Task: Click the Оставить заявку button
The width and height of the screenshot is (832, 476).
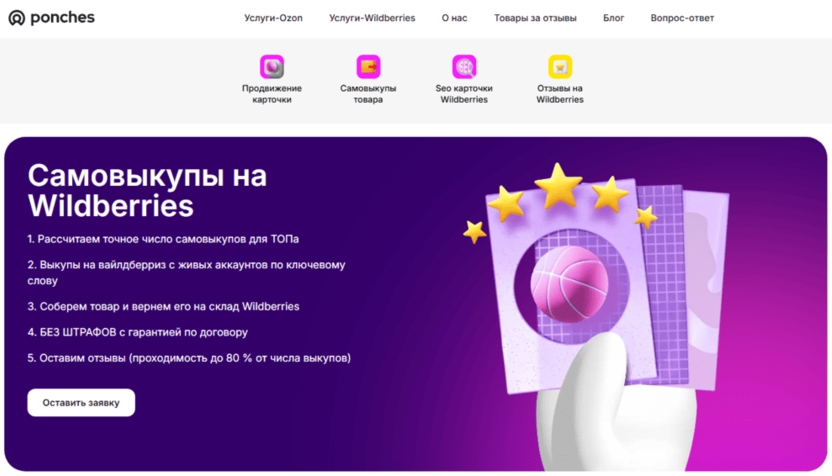Action: click(81, 403)
